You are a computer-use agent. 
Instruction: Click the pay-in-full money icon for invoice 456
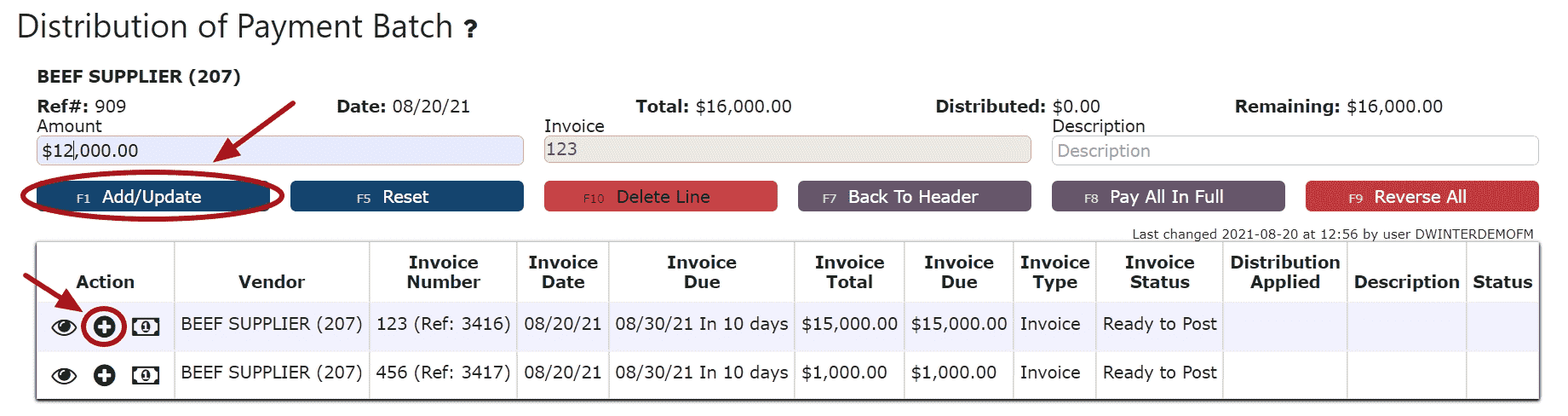(146, 375)
